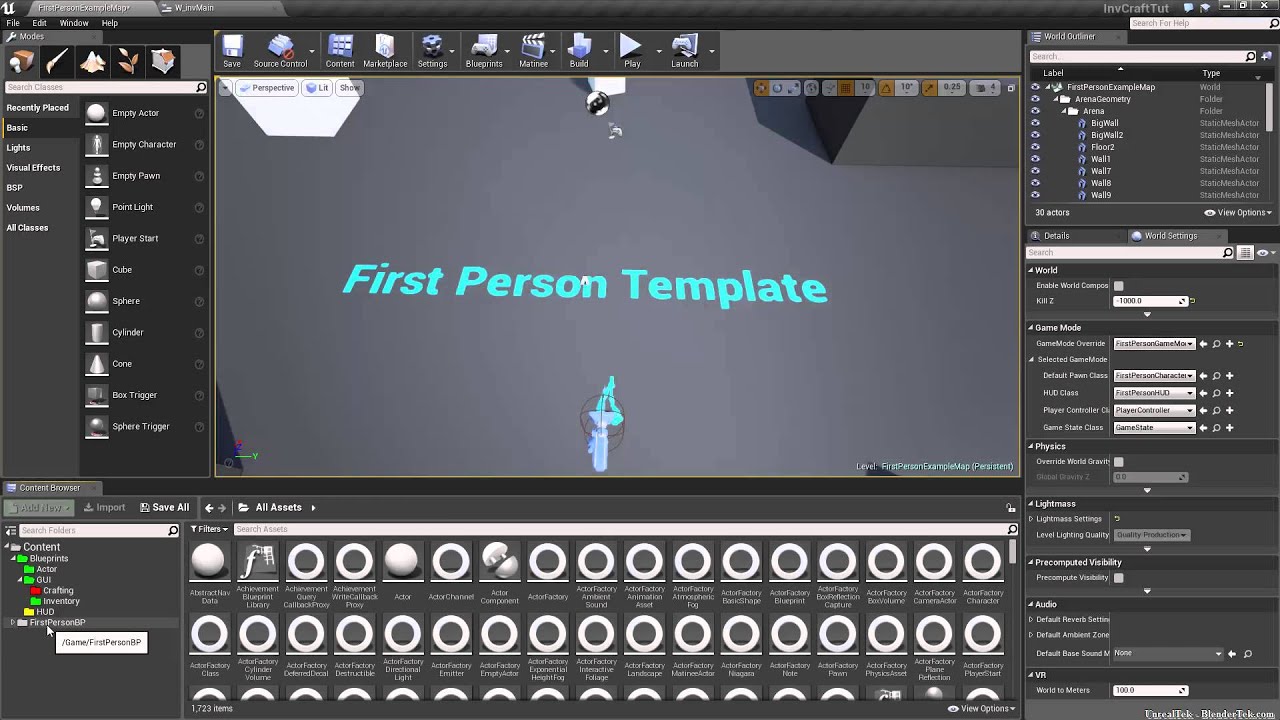The image size is (1280, 720).
Task: Select Cube in the Basic class list
Action: pyautogui.click(x=145, y=270)
